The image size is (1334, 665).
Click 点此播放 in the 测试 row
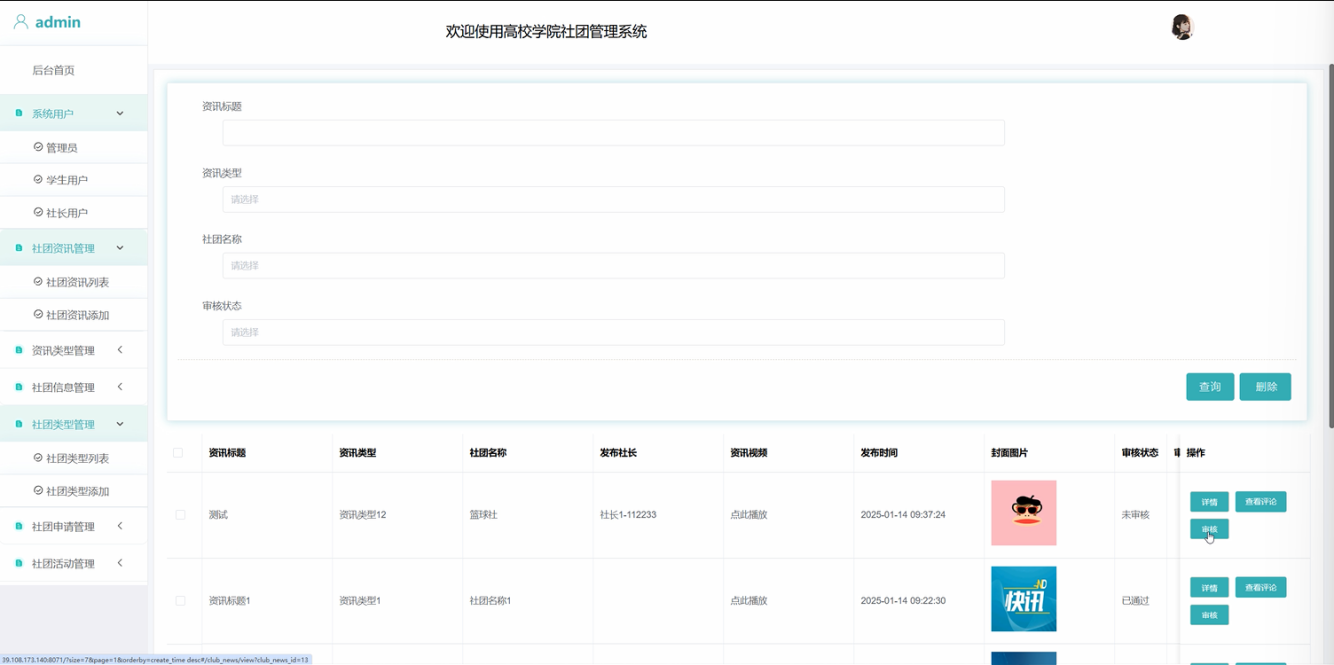coord(748,515)
